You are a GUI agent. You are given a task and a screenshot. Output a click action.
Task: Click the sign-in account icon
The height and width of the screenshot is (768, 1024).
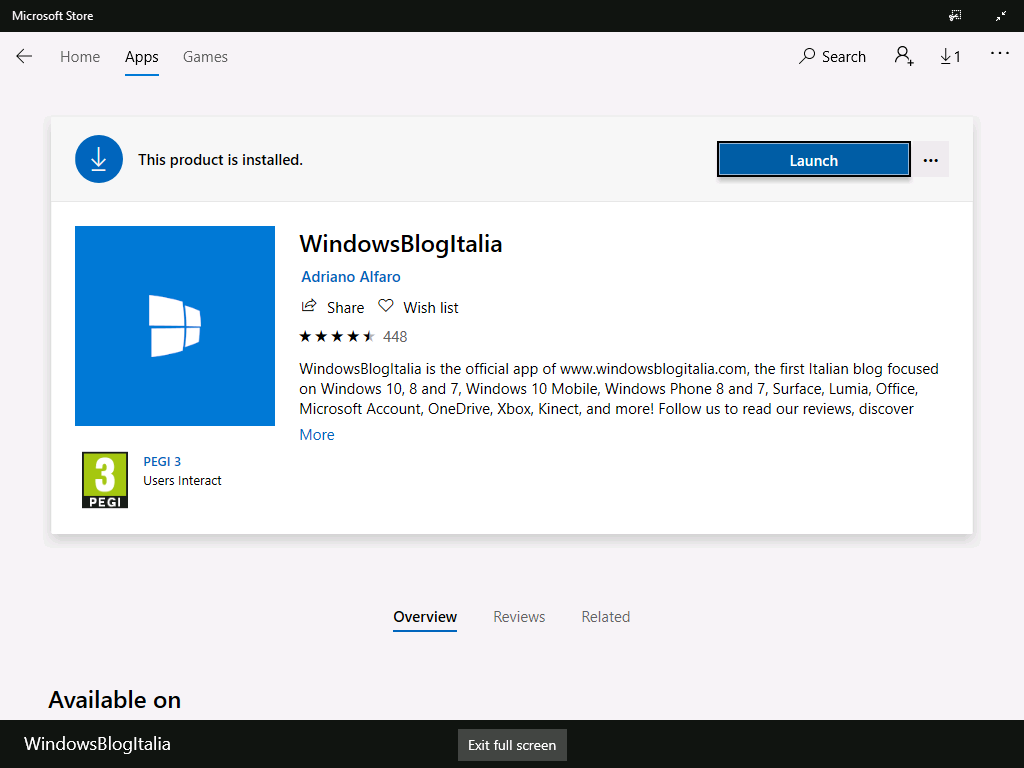(904, 56)
